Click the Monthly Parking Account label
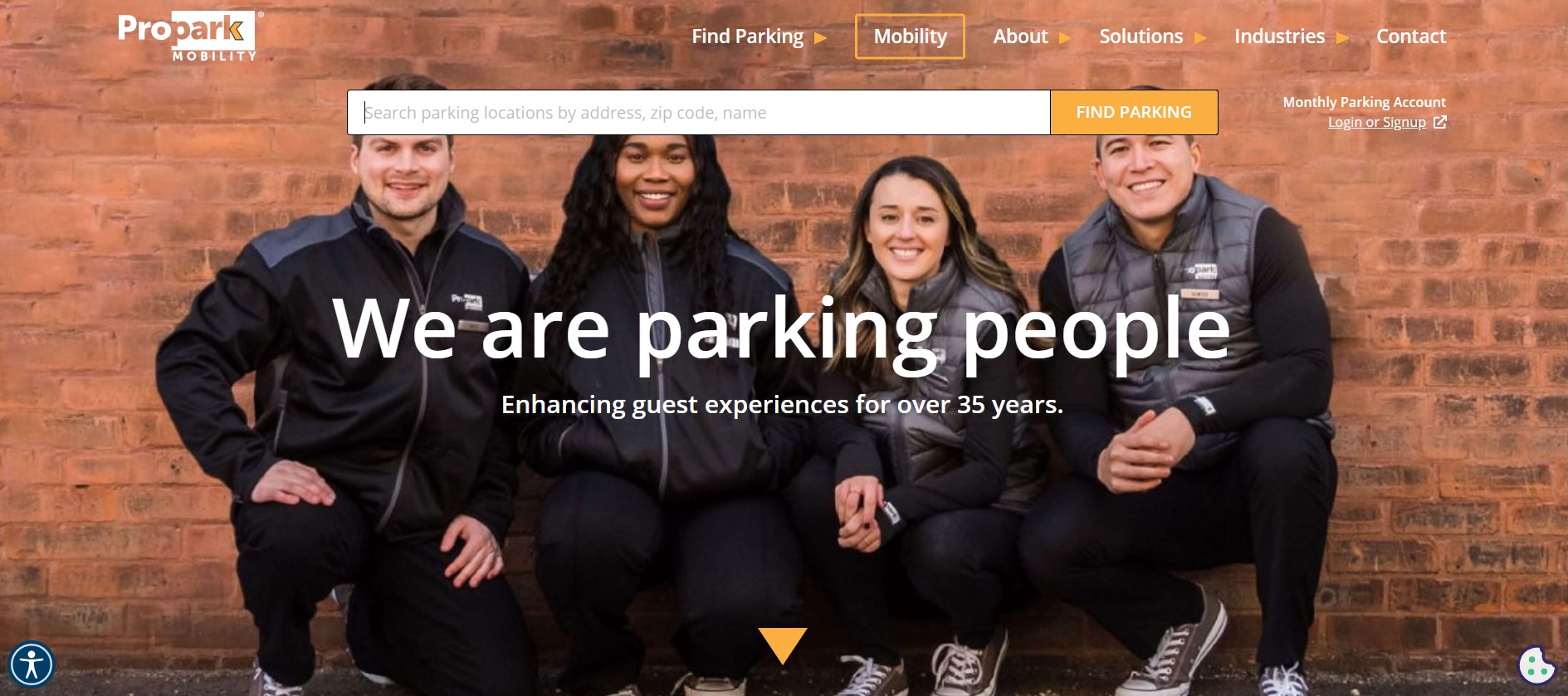Viewport: 1568px width, 696px height. pos(1364,102)
